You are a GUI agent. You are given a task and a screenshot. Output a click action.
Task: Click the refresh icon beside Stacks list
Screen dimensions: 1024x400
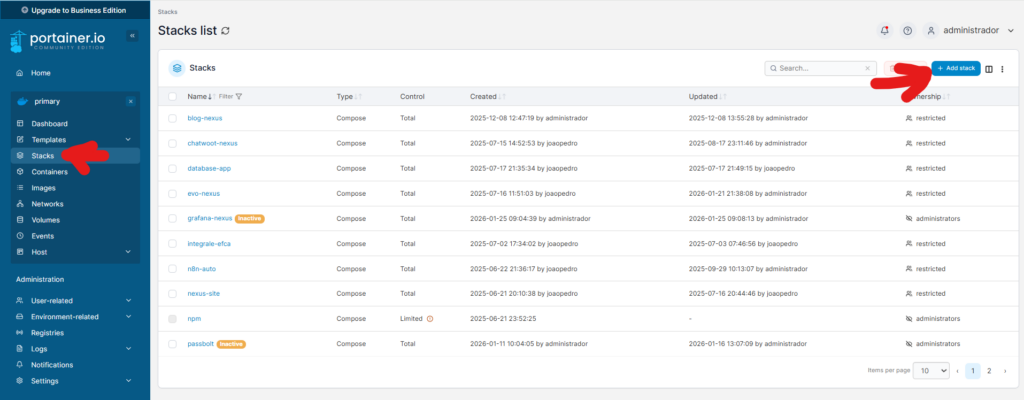coord(226,31)
